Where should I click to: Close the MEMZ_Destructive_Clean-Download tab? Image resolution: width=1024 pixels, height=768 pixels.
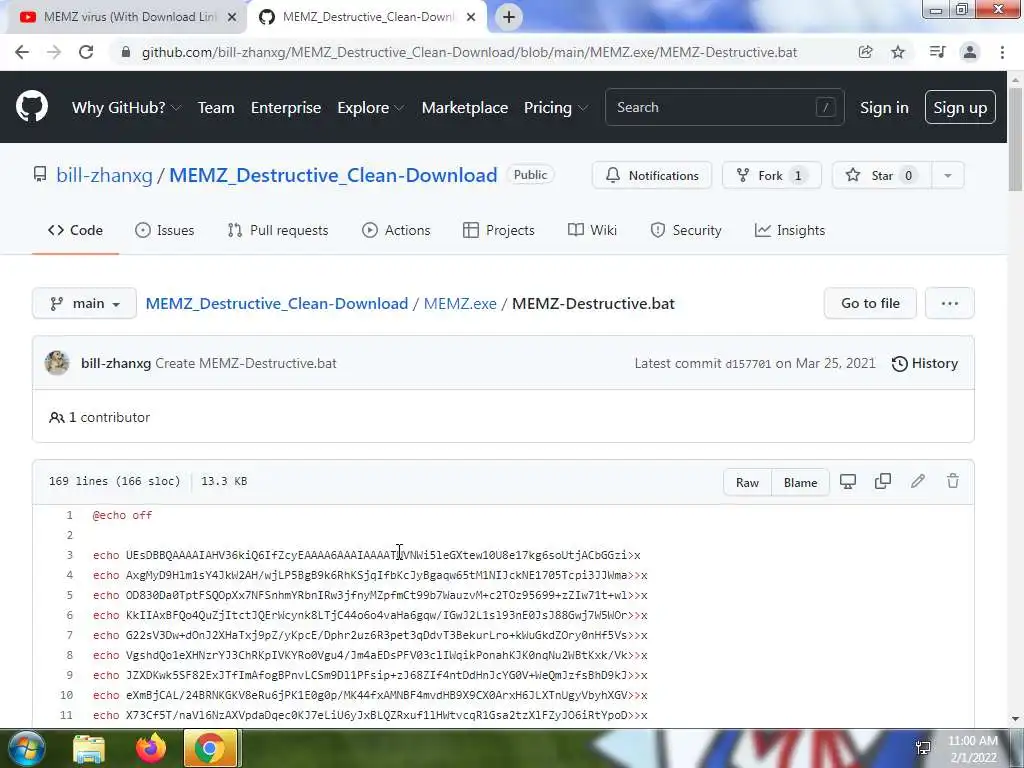pos(470,17)
